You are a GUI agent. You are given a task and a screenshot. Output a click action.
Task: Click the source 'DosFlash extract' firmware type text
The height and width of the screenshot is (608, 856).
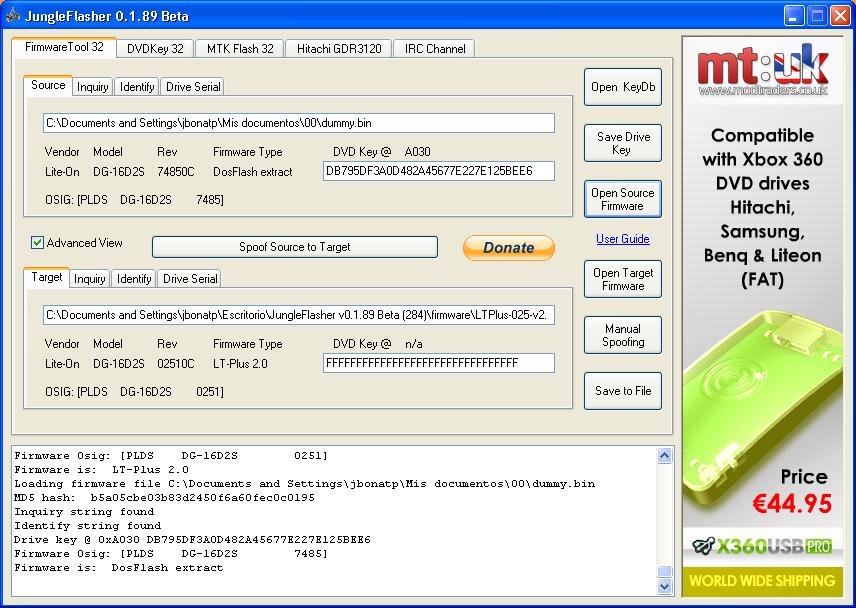point(253,172)
